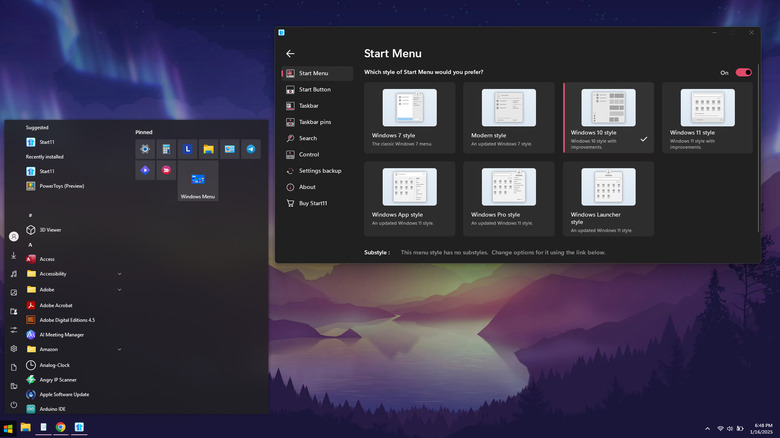The height and width of the screenshot is (438, 780).
Task: Open the About page
Action: click(307, 187)
